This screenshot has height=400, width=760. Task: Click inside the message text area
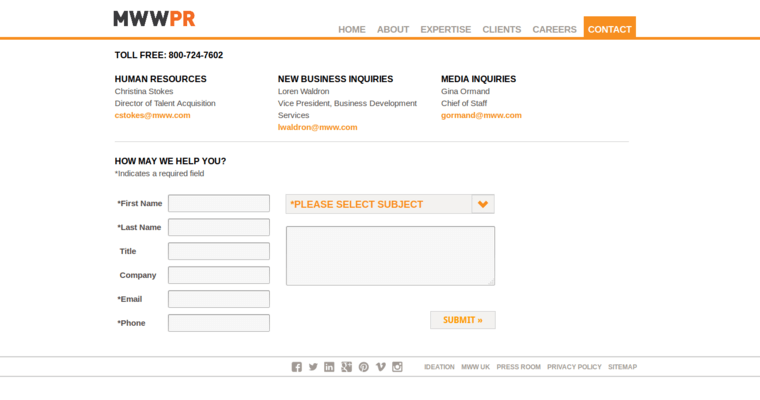pos(391,256)
